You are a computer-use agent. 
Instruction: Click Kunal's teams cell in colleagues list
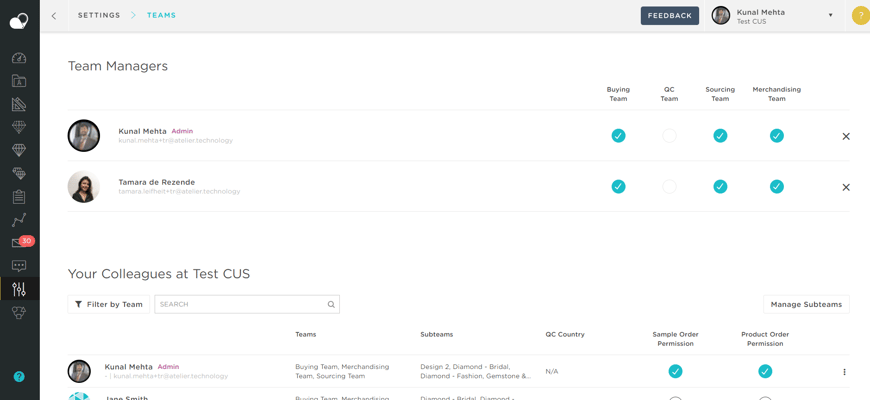pos(342,371)
